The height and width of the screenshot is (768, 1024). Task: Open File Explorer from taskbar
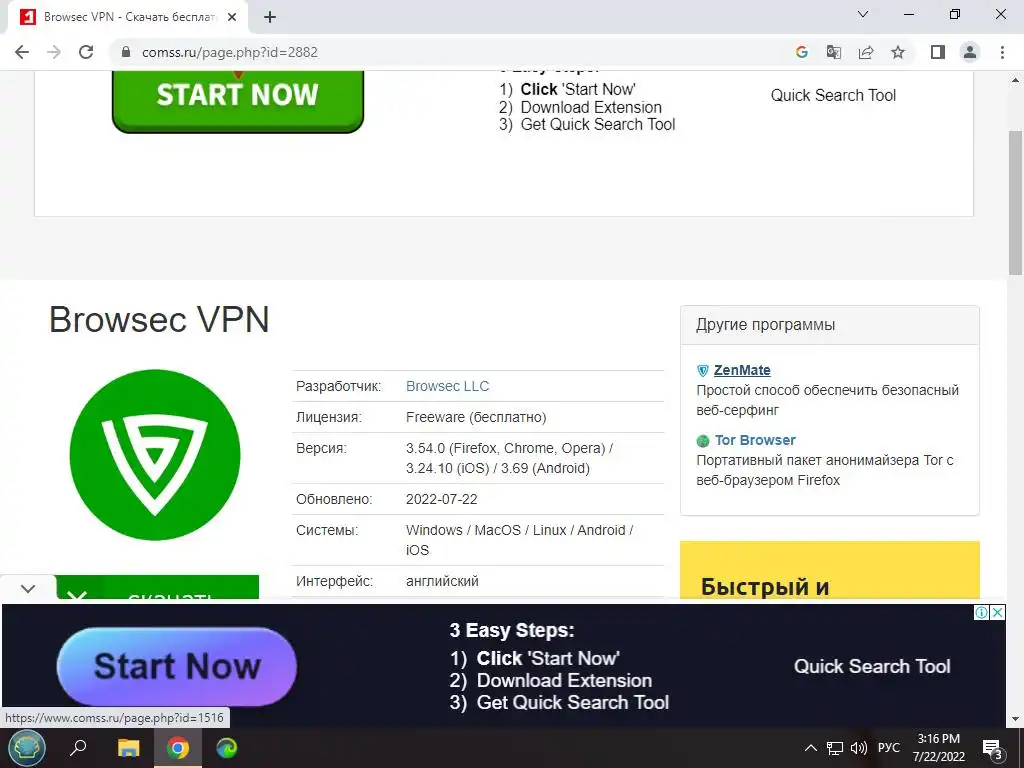[x=129, y=748]
